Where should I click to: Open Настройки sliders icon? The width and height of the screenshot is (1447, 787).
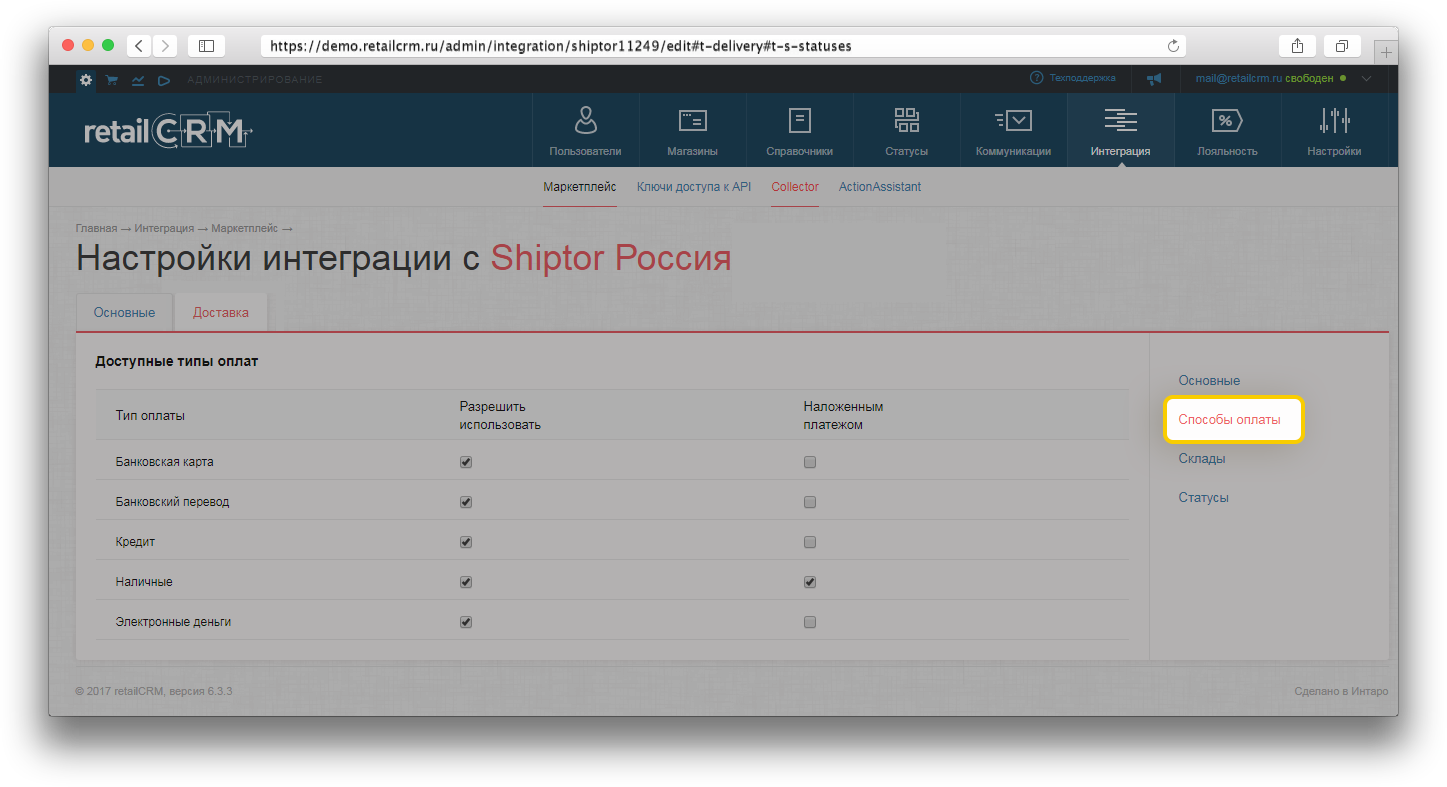pyautogui.click(x=1334, y=121)
